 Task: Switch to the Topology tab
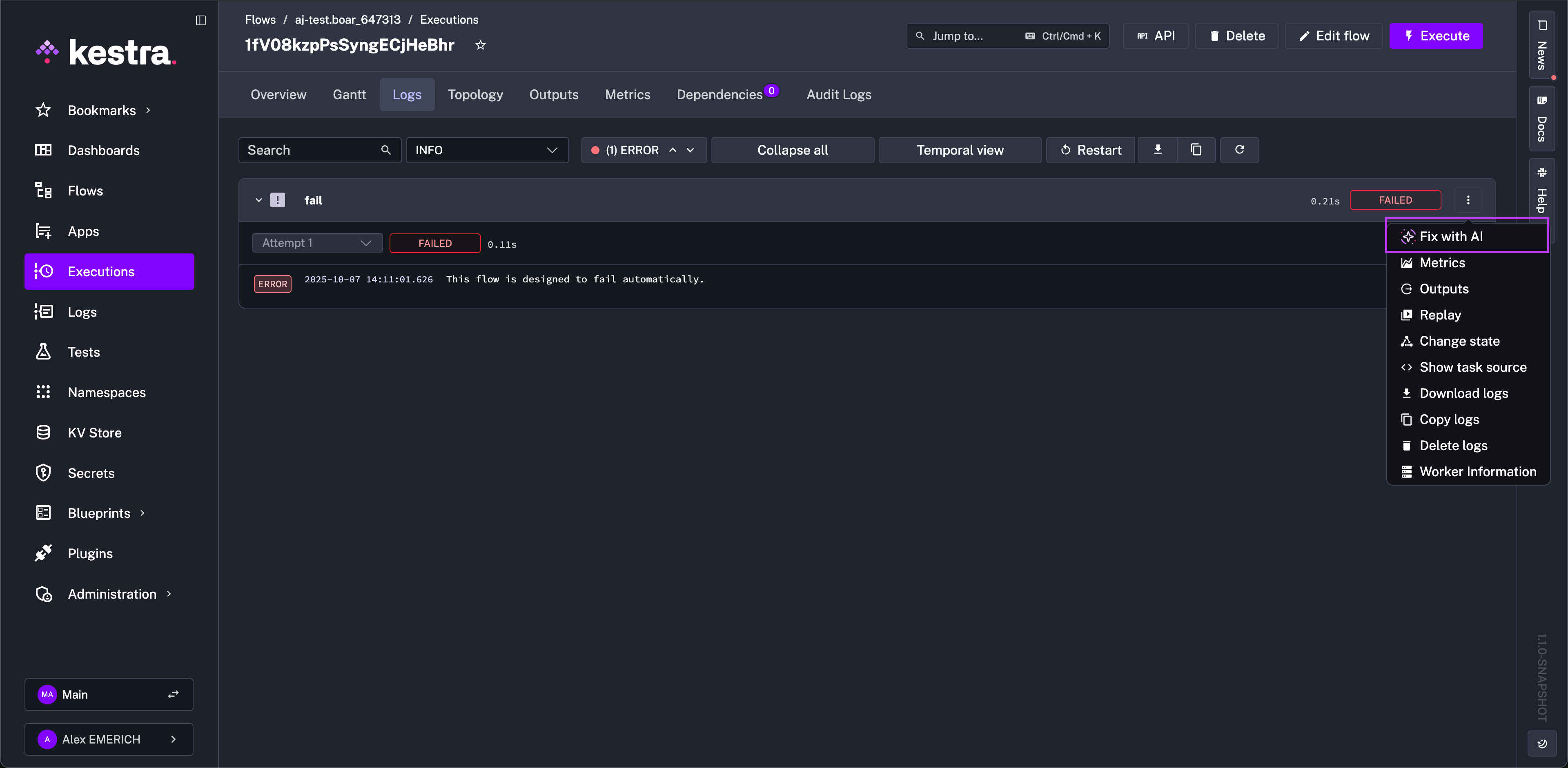475,94
